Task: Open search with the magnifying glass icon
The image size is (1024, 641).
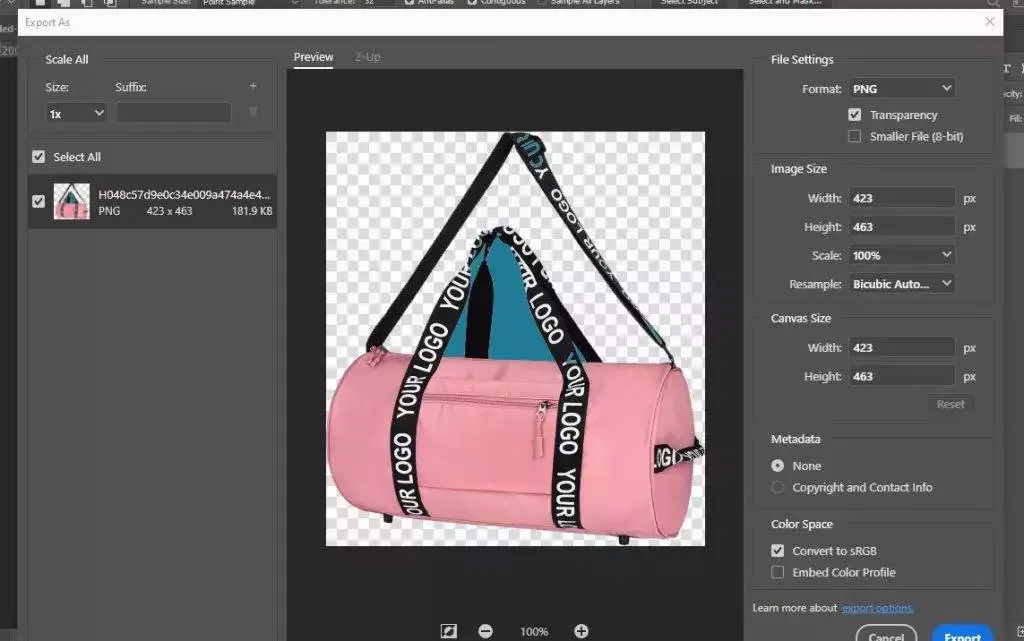Action: (x=993, y=4)
